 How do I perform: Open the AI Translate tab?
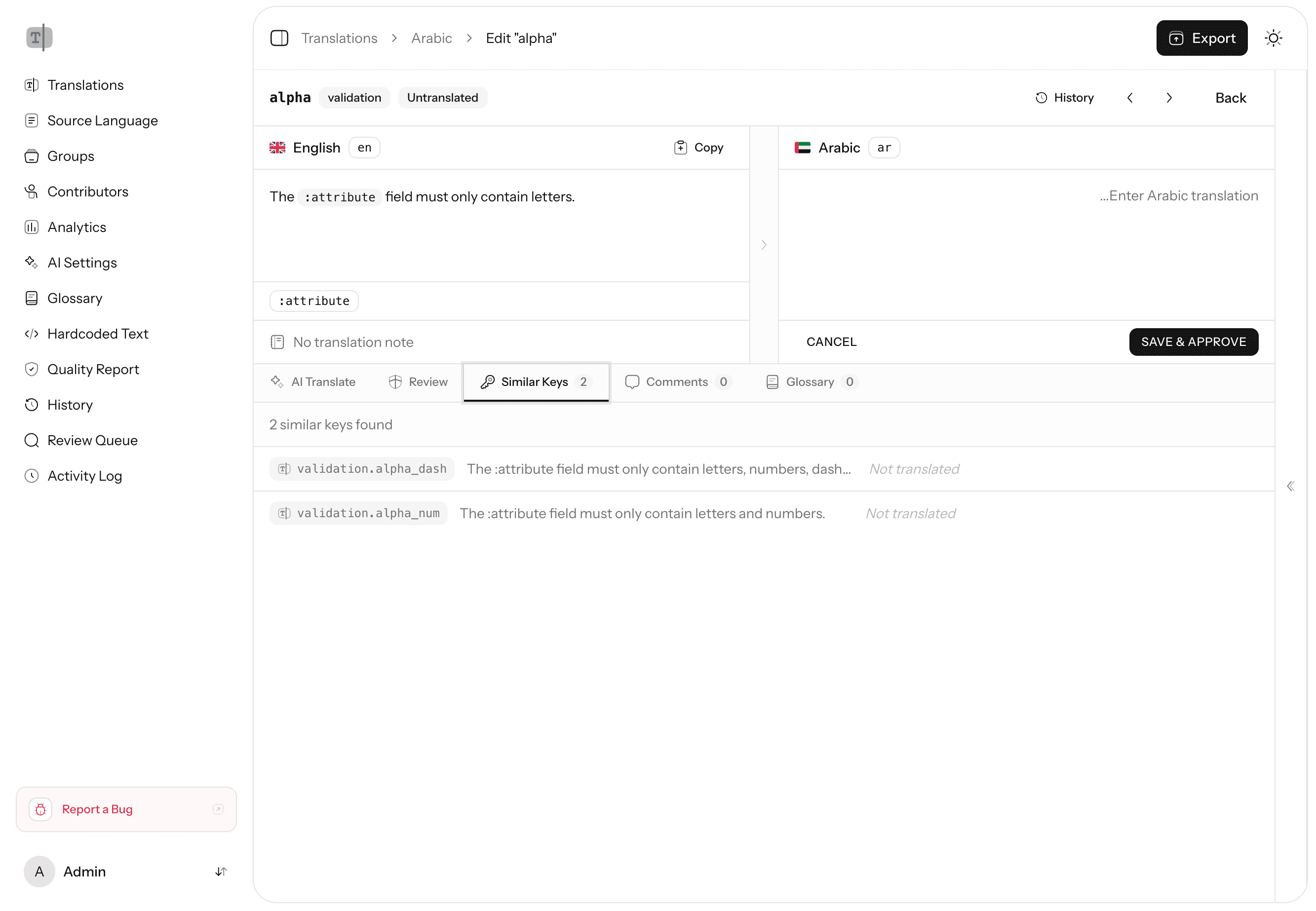[313, 381]
